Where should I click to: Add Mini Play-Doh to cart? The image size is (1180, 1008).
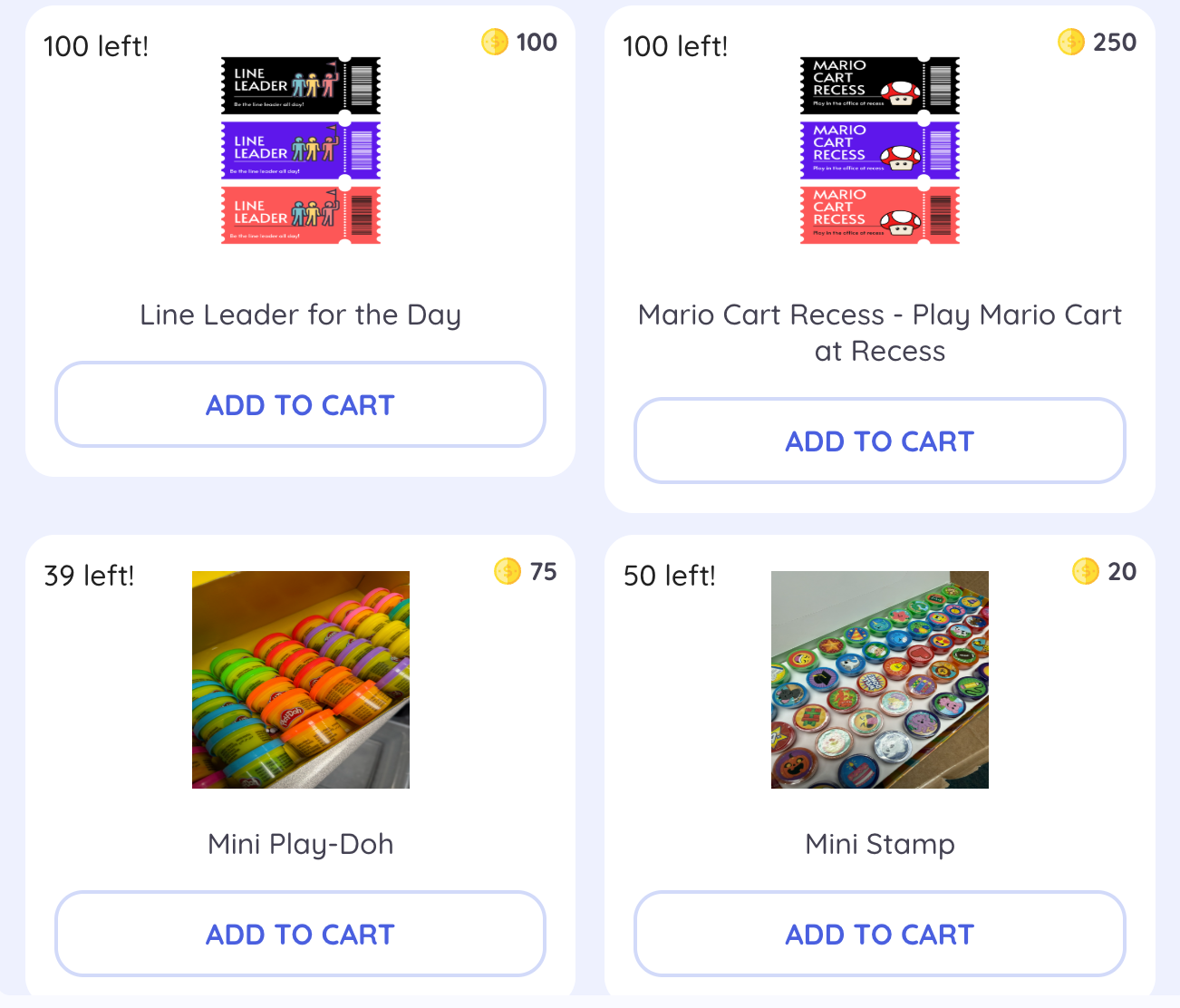tap(300, 935)
